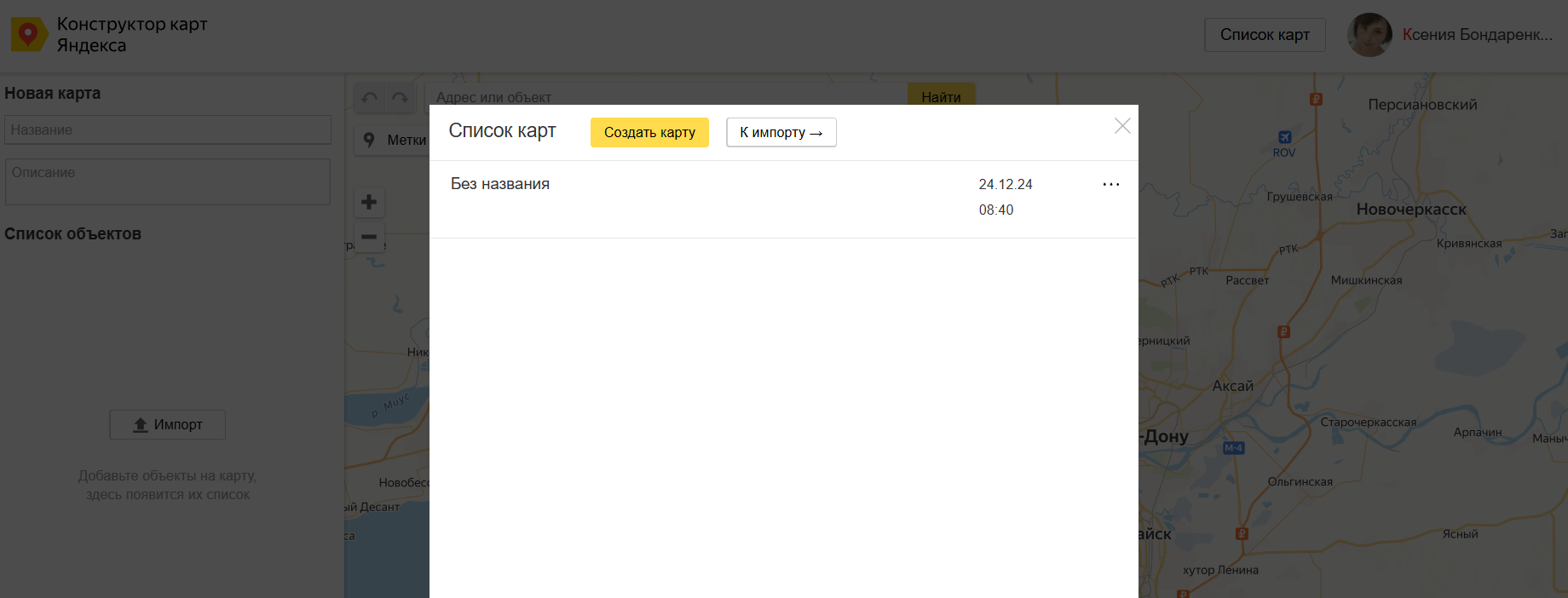Focus the Название input field
1568x598 pixels.
coord(168,129)
